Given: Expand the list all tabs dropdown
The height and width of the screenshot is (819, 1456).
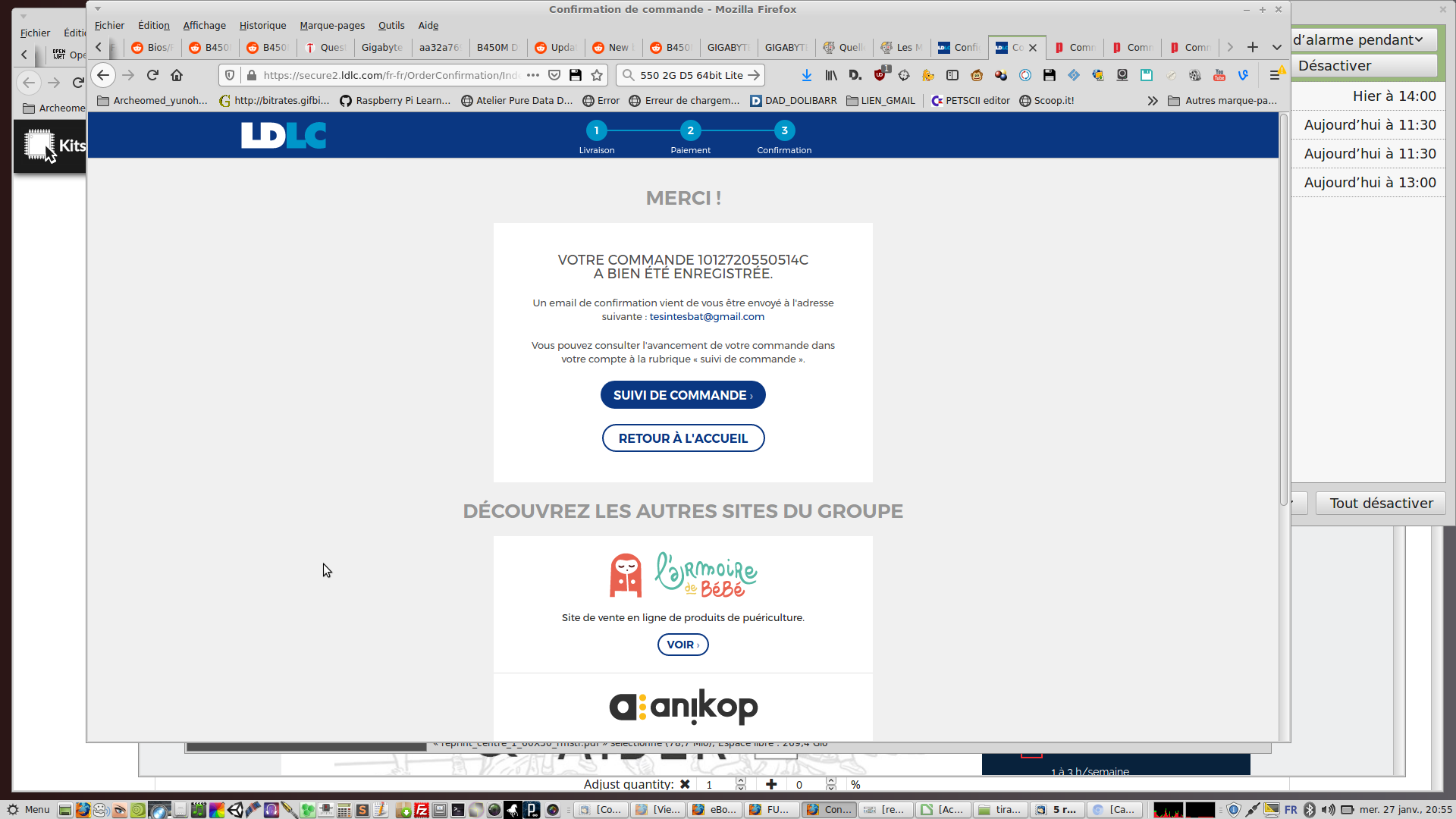Looking at the screenshot, I should tap(1277, 47).
